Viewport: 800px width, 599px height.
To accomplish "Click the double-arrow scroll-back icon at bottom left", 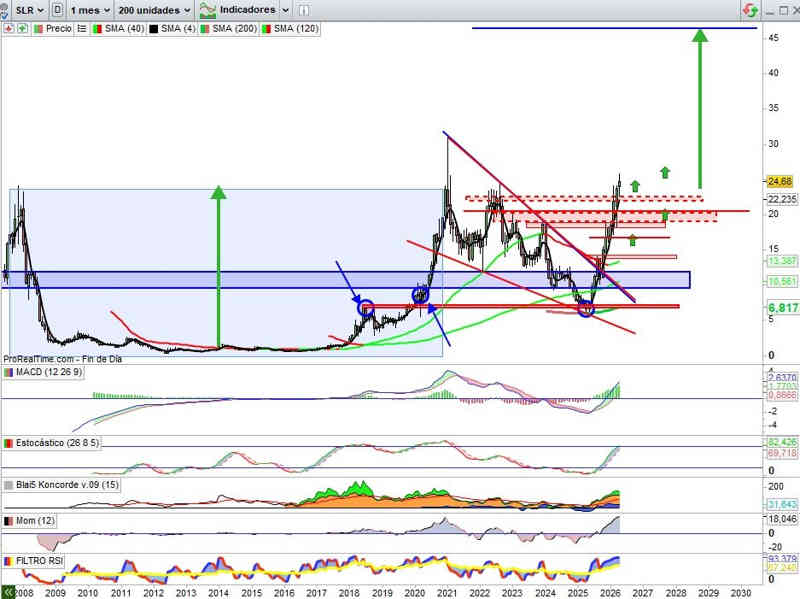I will pyautogui.click(x=8, y=591).
